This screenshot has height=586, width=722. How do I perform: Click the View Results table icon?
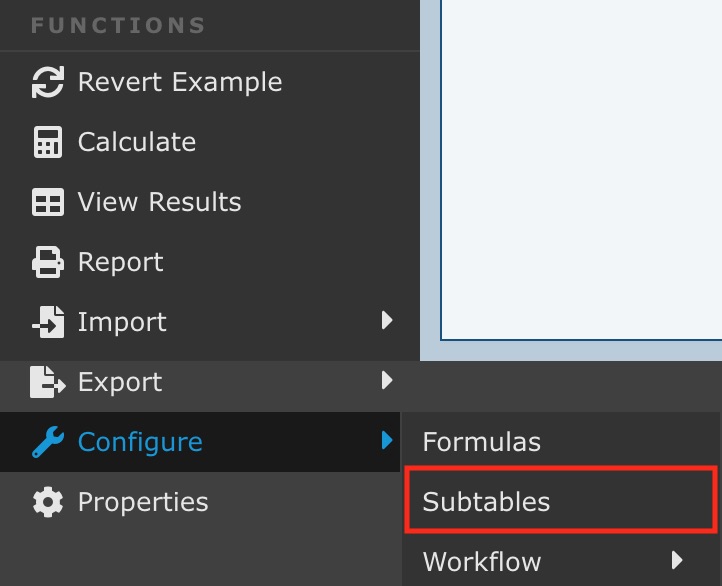(x=47, y=202)
